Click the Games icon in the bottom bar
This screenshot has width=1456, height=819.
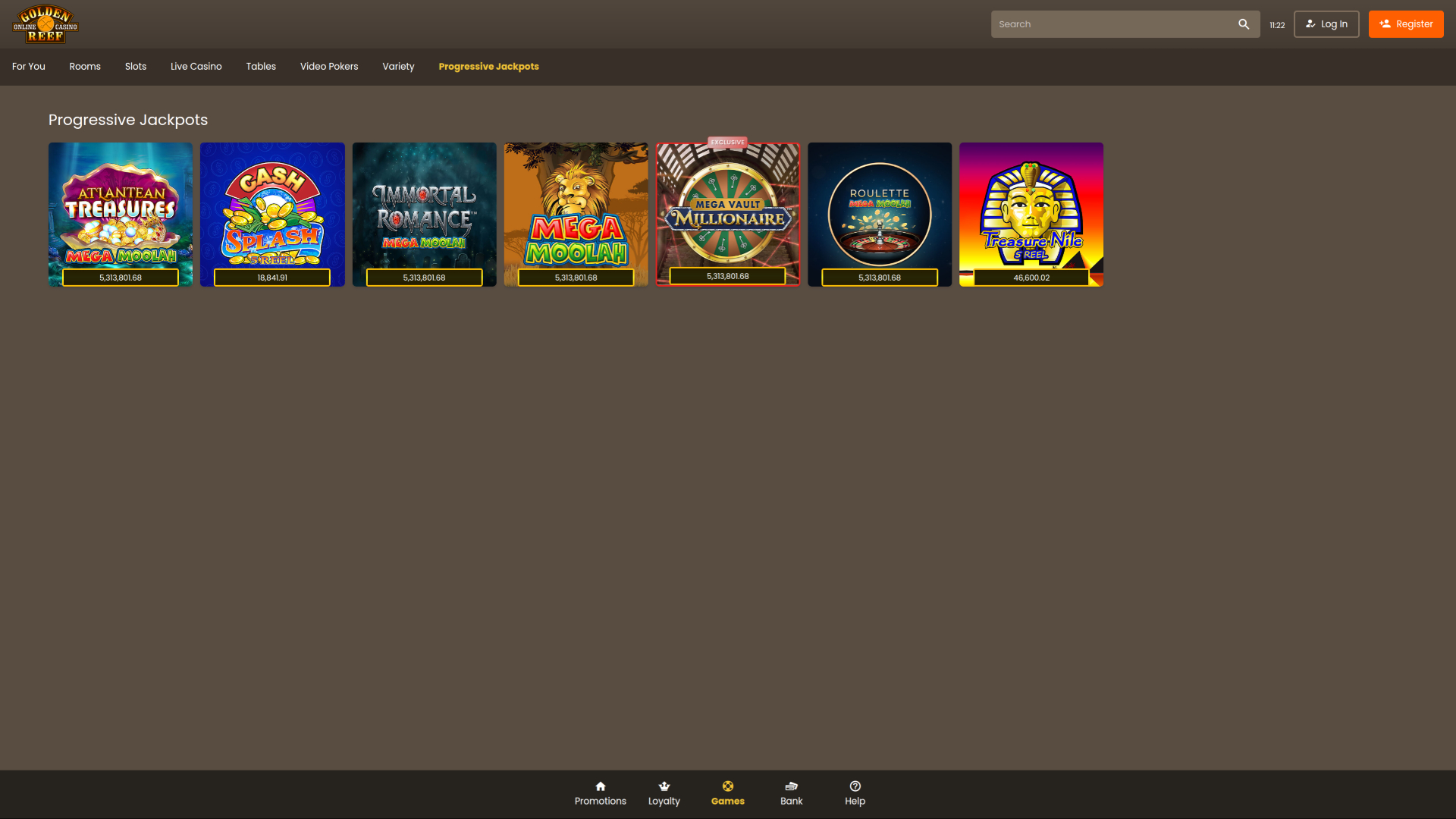tap(727, 786)
